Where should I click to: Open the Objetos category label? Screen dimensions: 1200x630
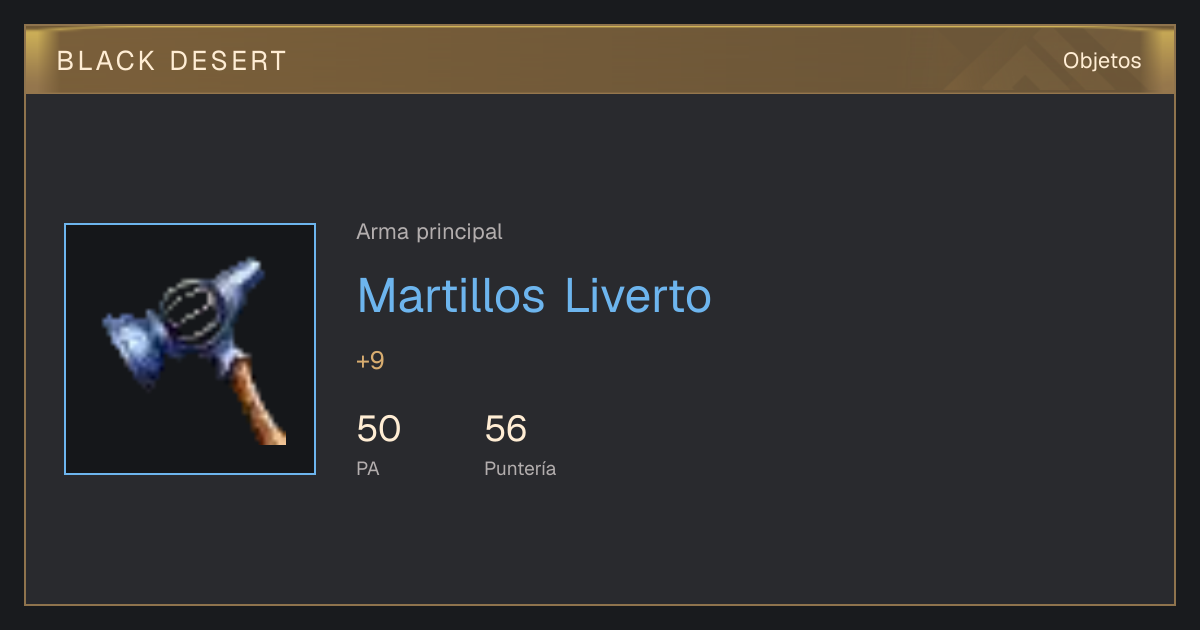(1102, 60)
